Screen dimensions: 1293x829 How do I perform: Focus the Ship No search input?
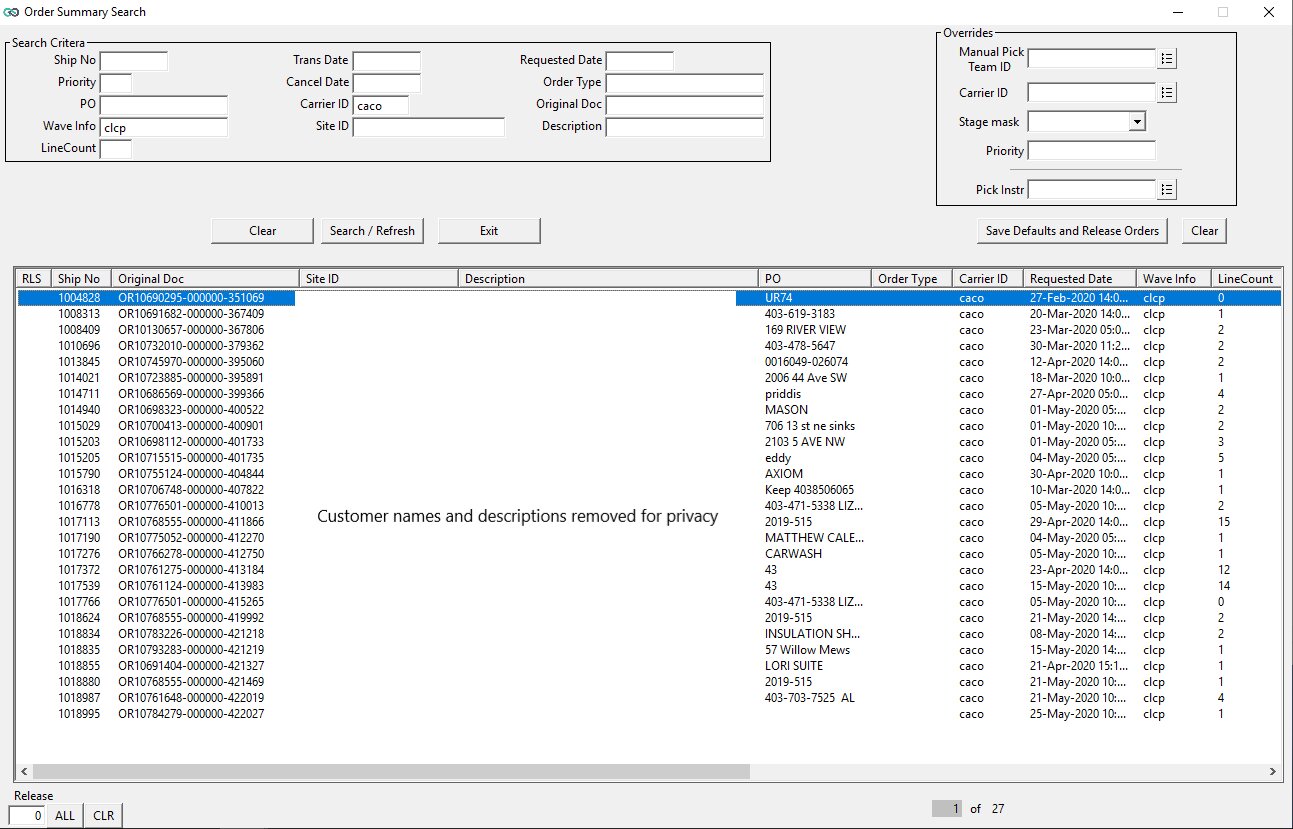pyautogui.click(x=134, y=62)
